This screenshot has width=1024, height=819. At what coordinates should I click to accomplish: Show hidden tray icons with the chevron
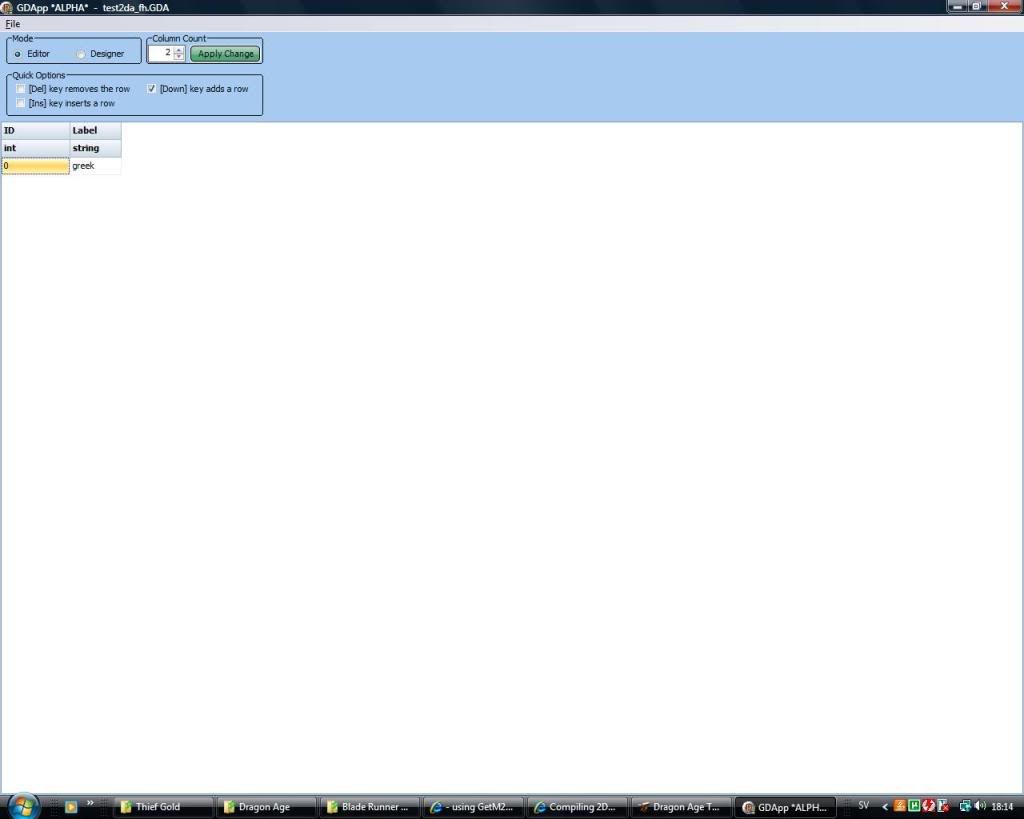click(885, 806)
